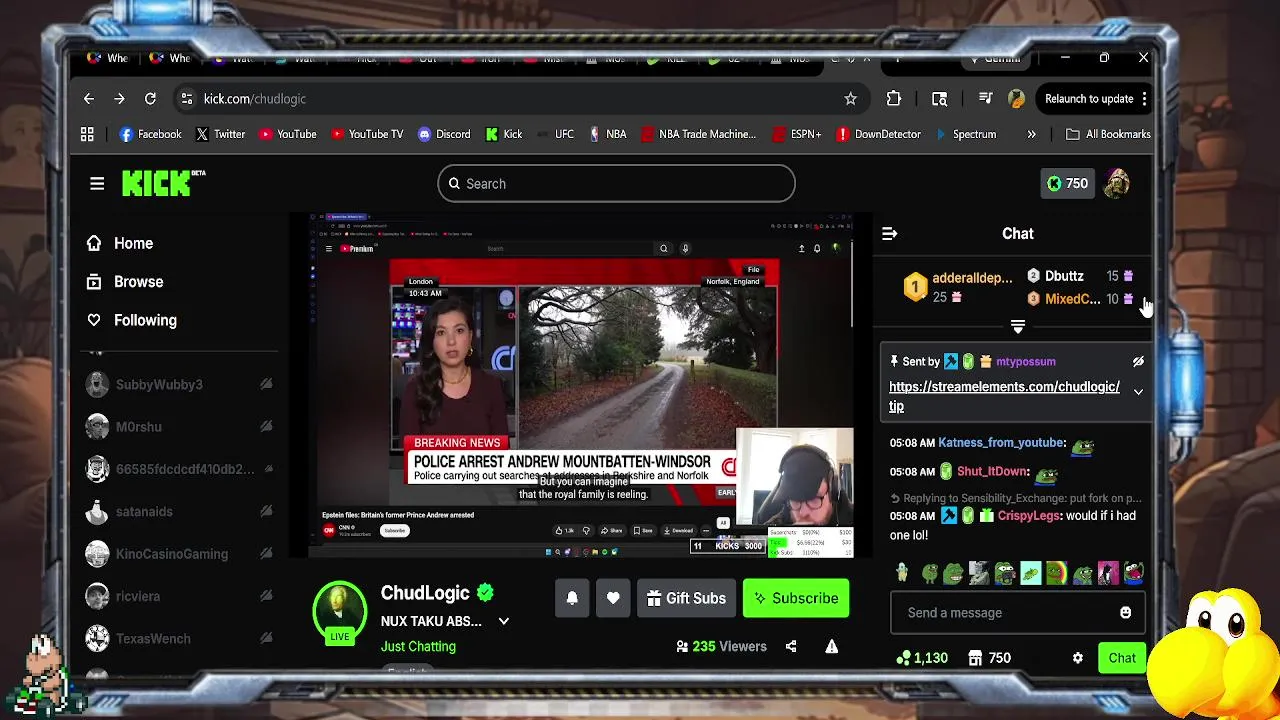The image size is (1280, 720).
Task: Click the share stream icon
Action: pyautogui.click(x=791, y=646)
